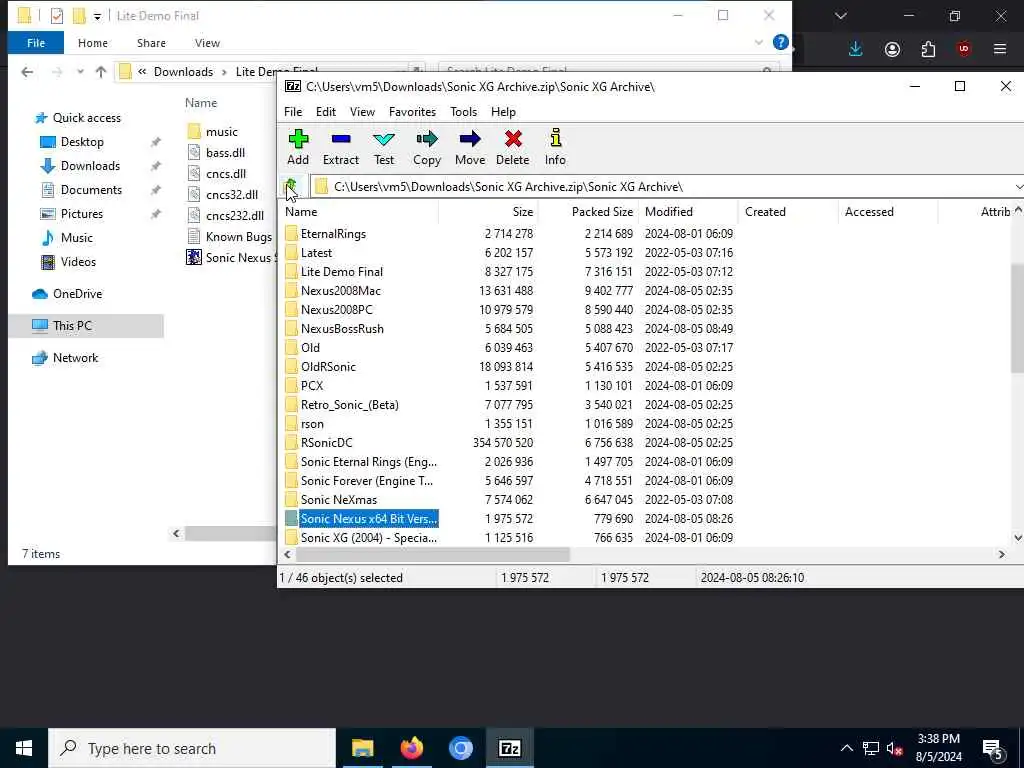Screen dimensions: 1024x768
Task: Open the 7-Zip address path dropdown
Action: pyautogui.click(x=1018, y=187)
